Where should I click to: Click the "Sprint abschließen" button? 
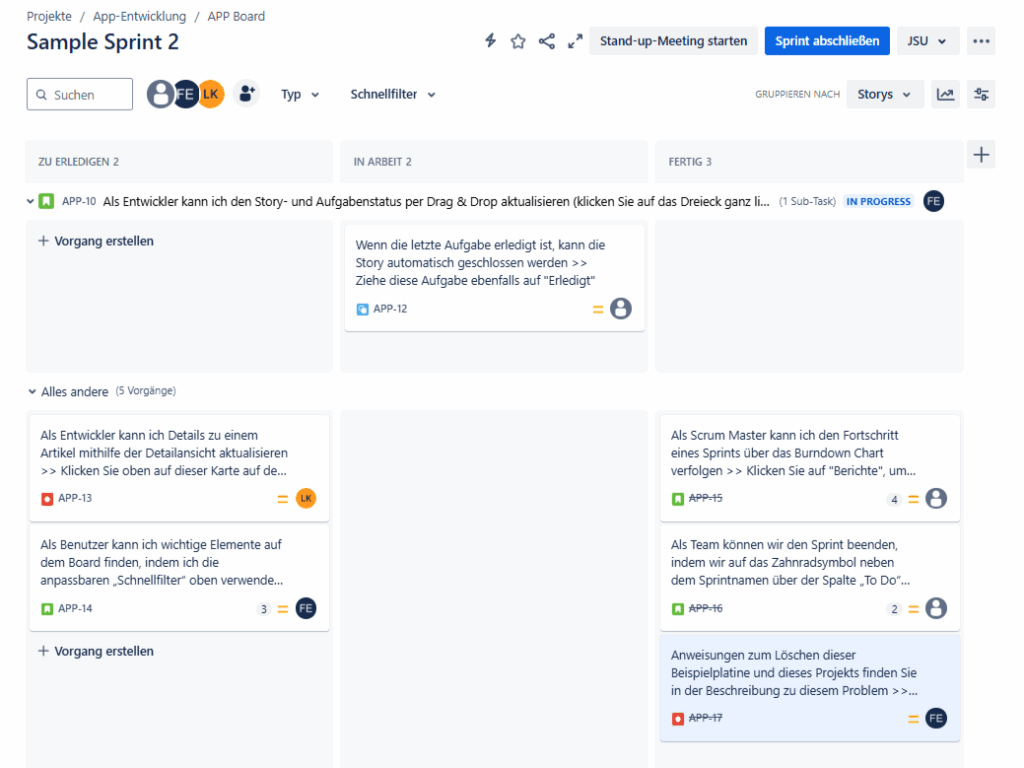pyautogui.click(x=826, y=41)
